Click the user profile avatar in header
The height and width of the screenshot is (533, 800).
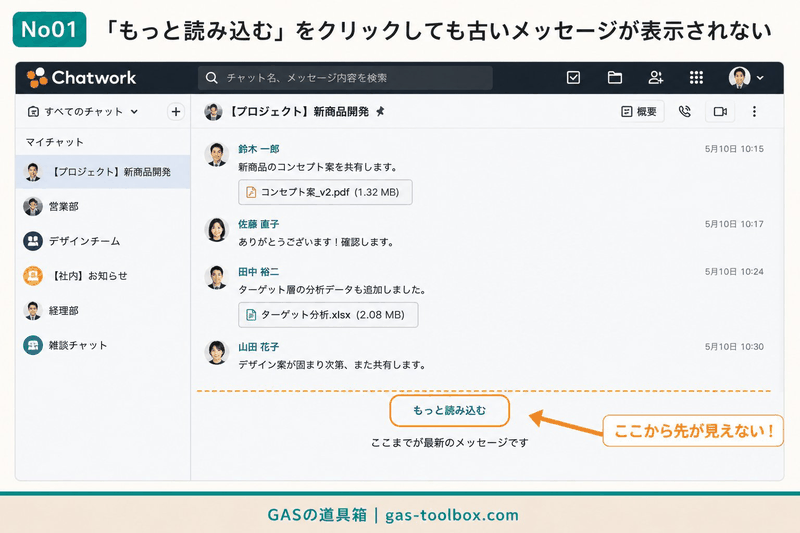[x=739, y=78]
